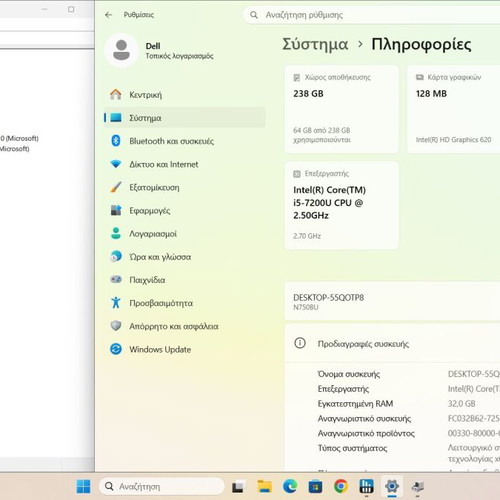Go back with the Settings arrow

(108, 15)
